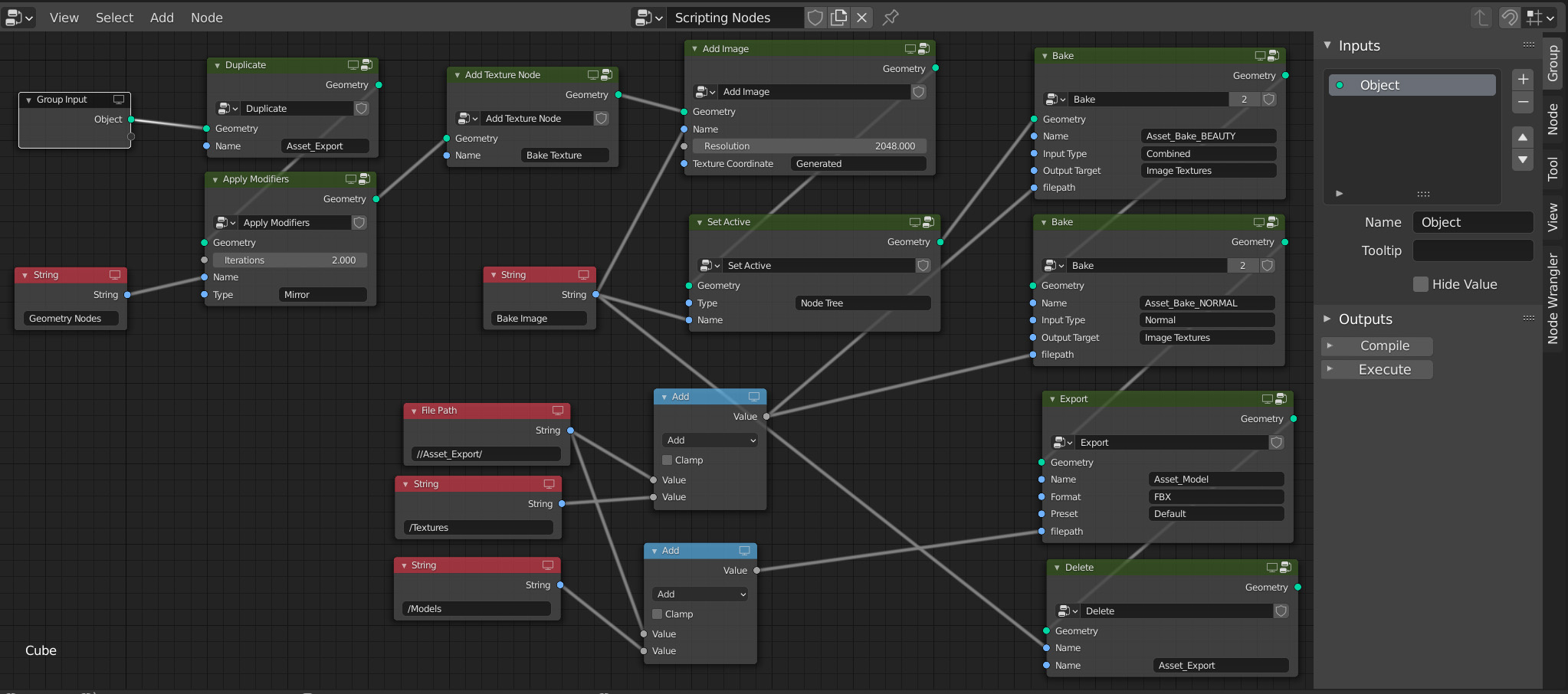Move the Object input down
1568x694 pixels.
click(1523, 159)
